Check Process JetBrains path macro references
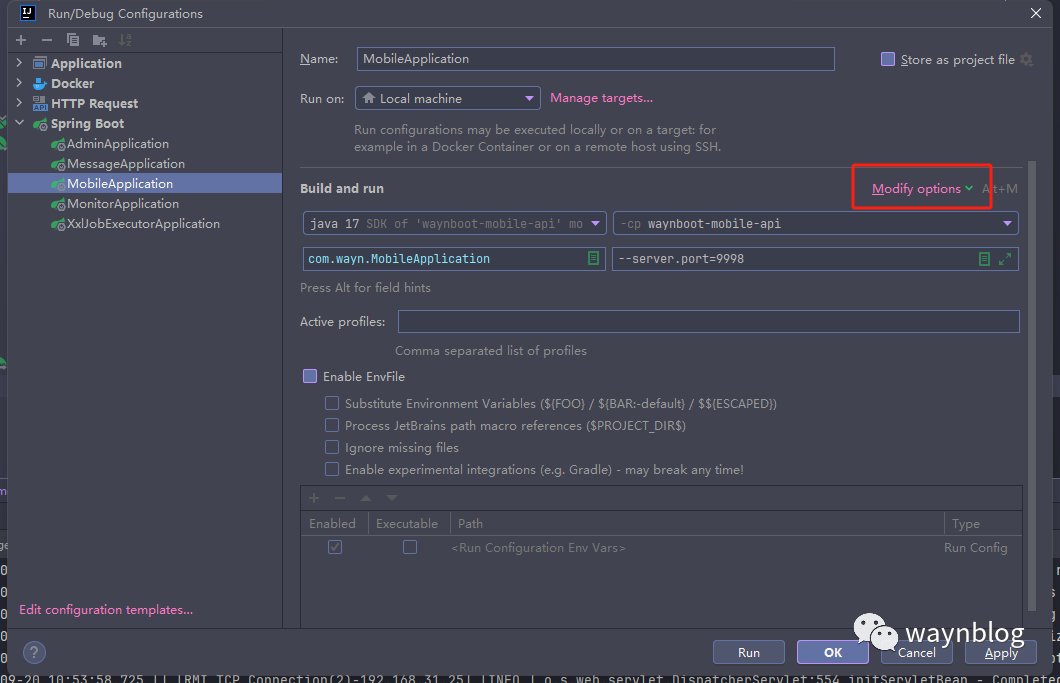 (x=332, y=425)
